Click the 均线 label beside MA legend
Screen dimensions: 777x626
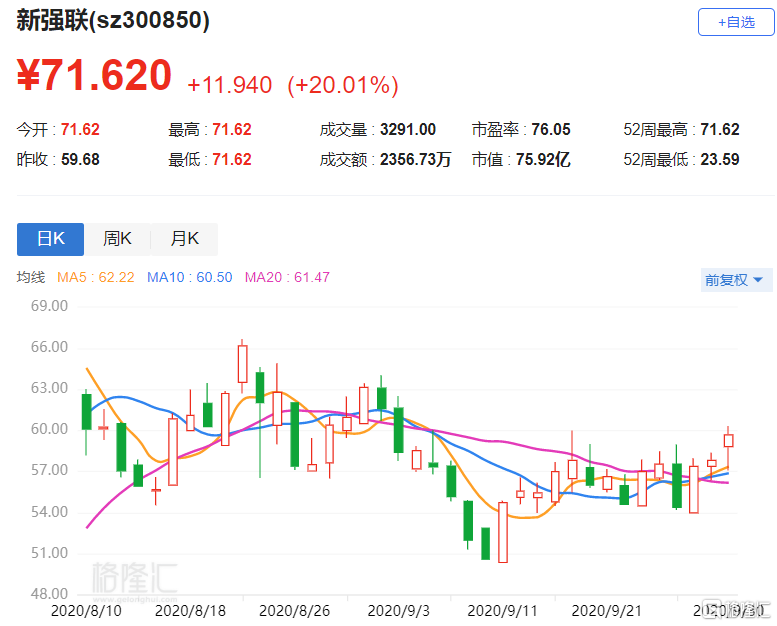pos(31,277)
